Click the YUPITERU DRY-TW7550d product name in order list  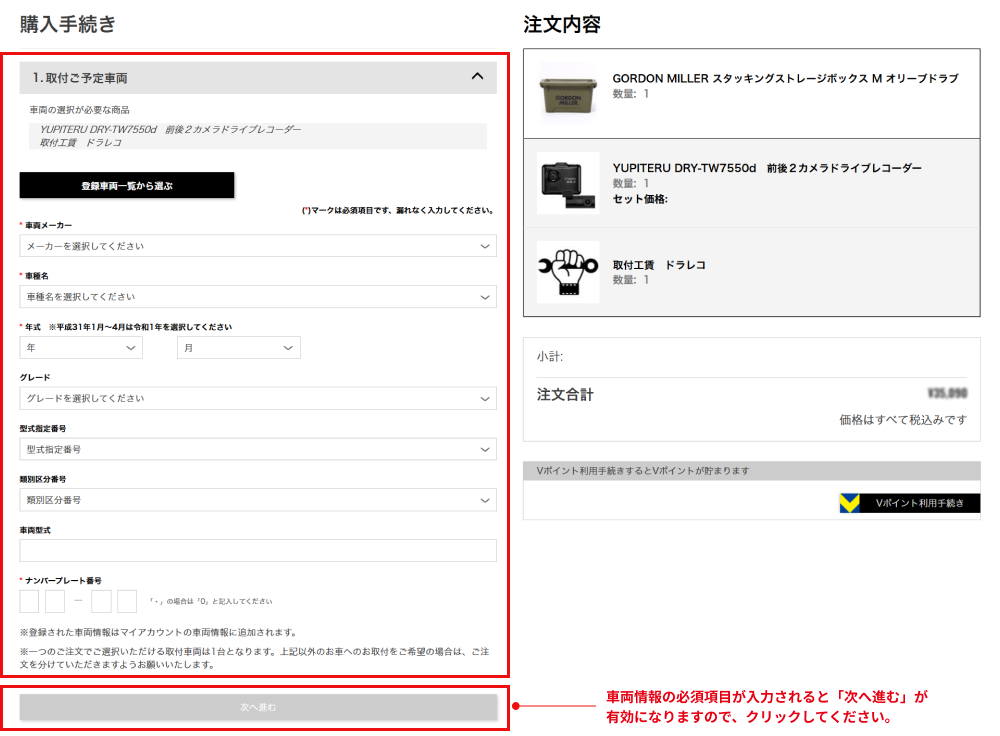pos(767,168)
